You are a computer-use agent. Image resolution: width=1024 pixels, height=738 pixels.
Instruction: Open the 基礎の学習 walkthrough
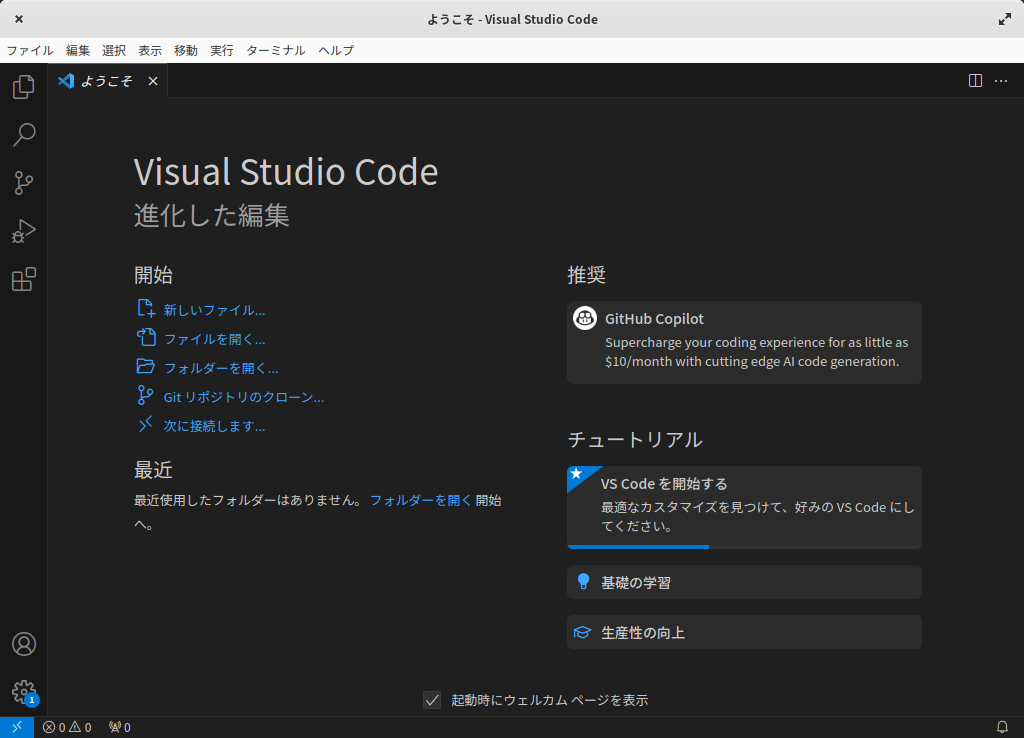744,582
